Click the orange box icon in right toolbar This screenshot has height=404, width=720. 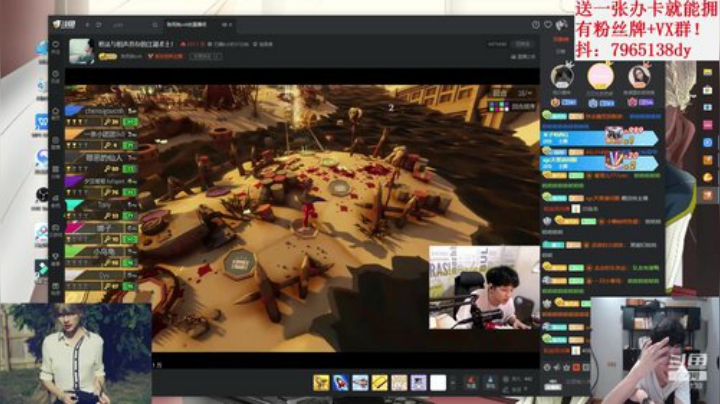(x=708, y=160)
